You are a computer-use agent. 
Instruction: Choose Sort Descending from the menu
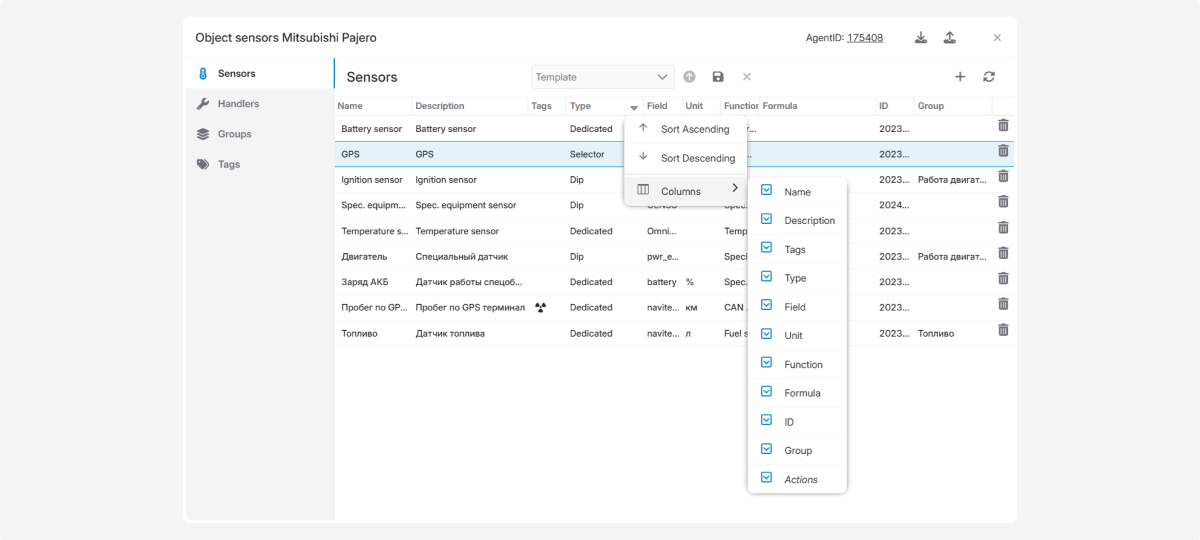tap(697, 158)
